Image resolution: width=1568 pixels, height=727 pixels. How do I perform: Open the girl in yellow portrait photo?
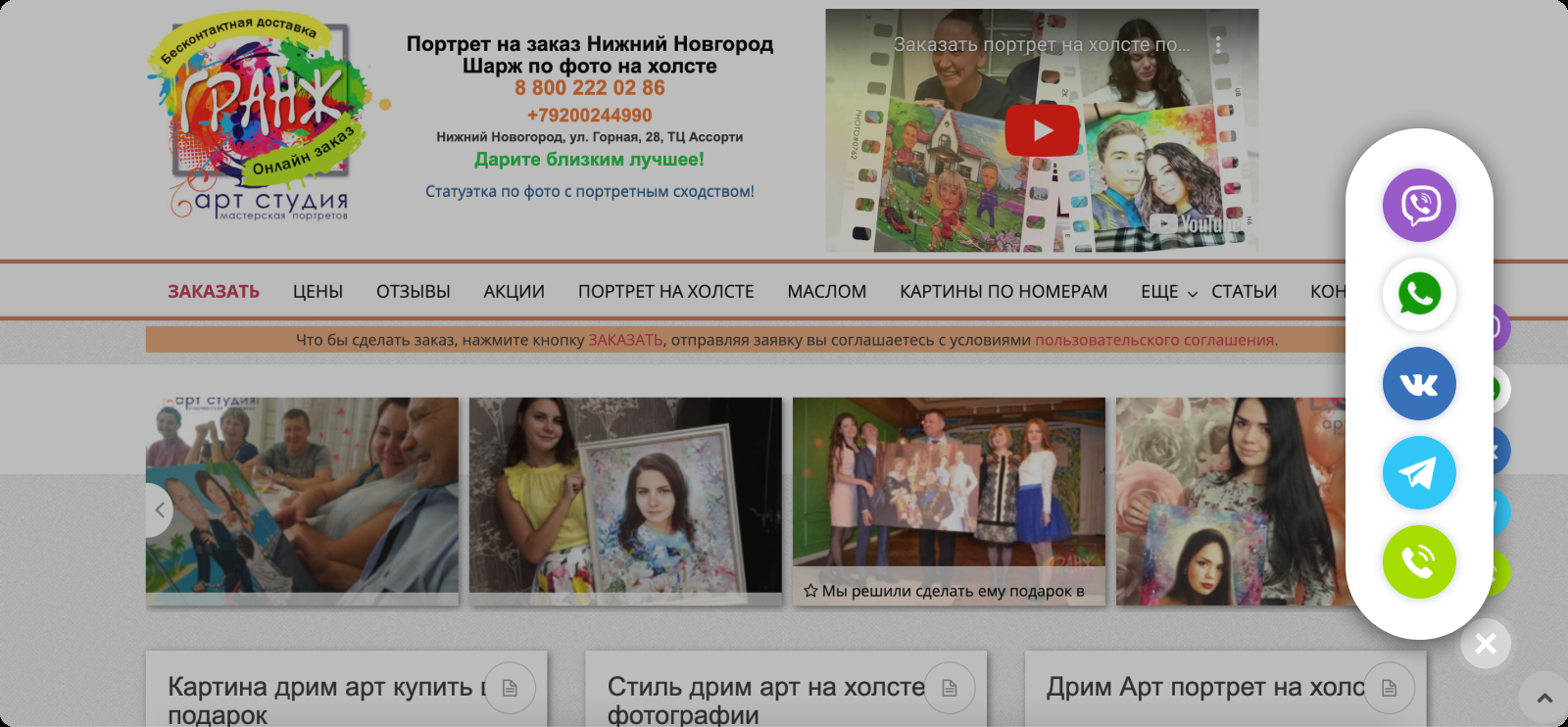click(x=625, y=501)
